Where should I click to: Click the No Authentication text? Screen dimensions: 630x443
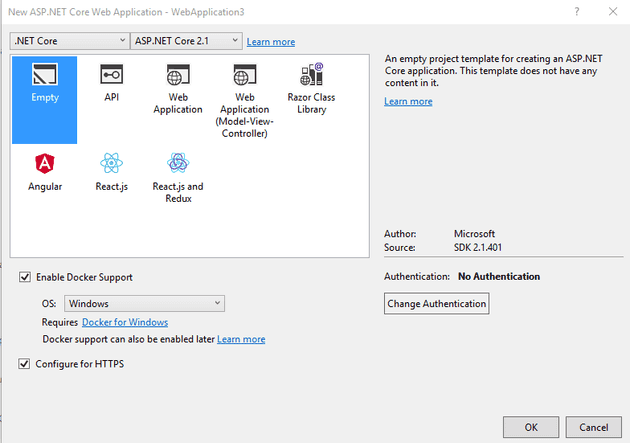coord(499,276)
